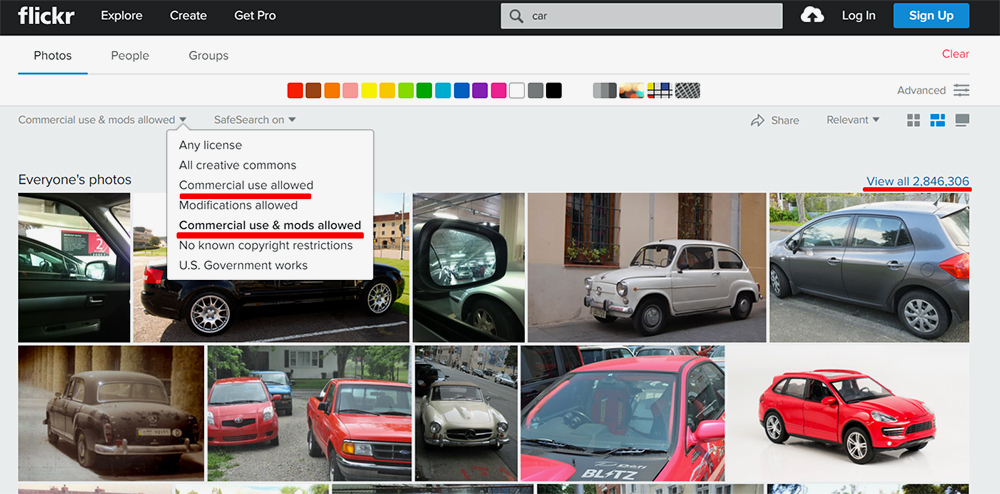The image size is (1000, 494).
Task: Choose Commercial use & mods allowed option
Action: pyautogui.click(x=270, y=225)
